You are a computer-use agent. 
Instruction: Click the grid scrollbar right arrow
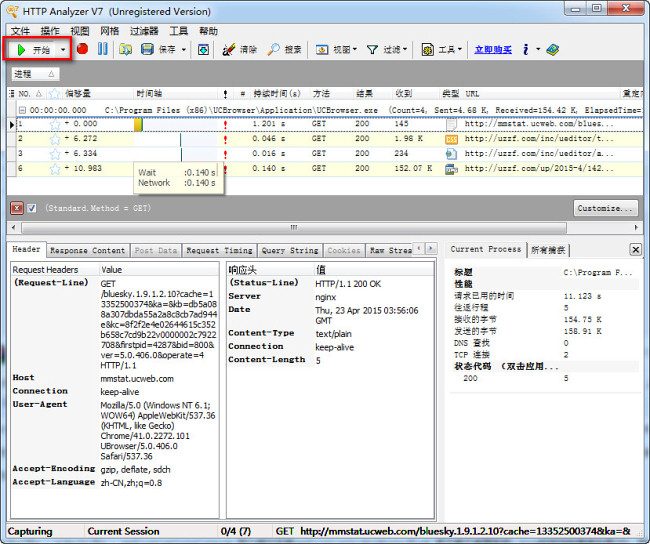coord(636,227)
